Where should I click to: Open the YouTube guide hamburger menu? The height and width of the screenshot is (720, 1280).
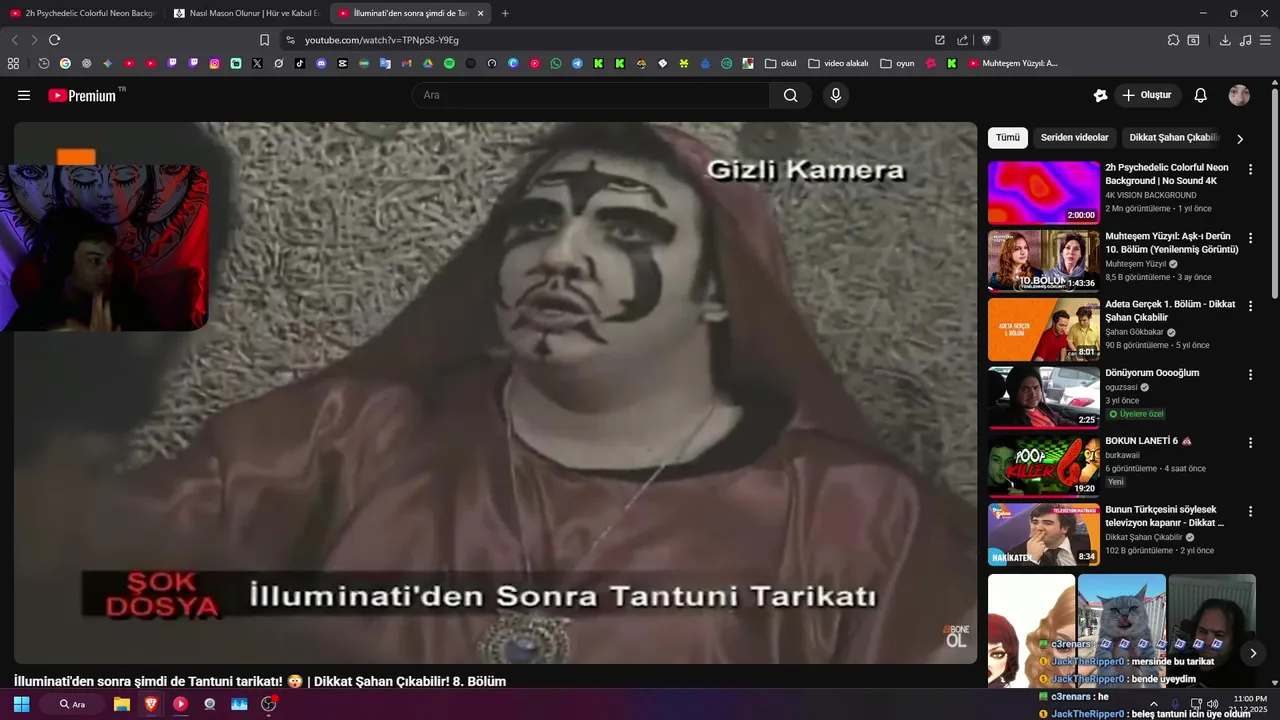click(x=24, y=95)
